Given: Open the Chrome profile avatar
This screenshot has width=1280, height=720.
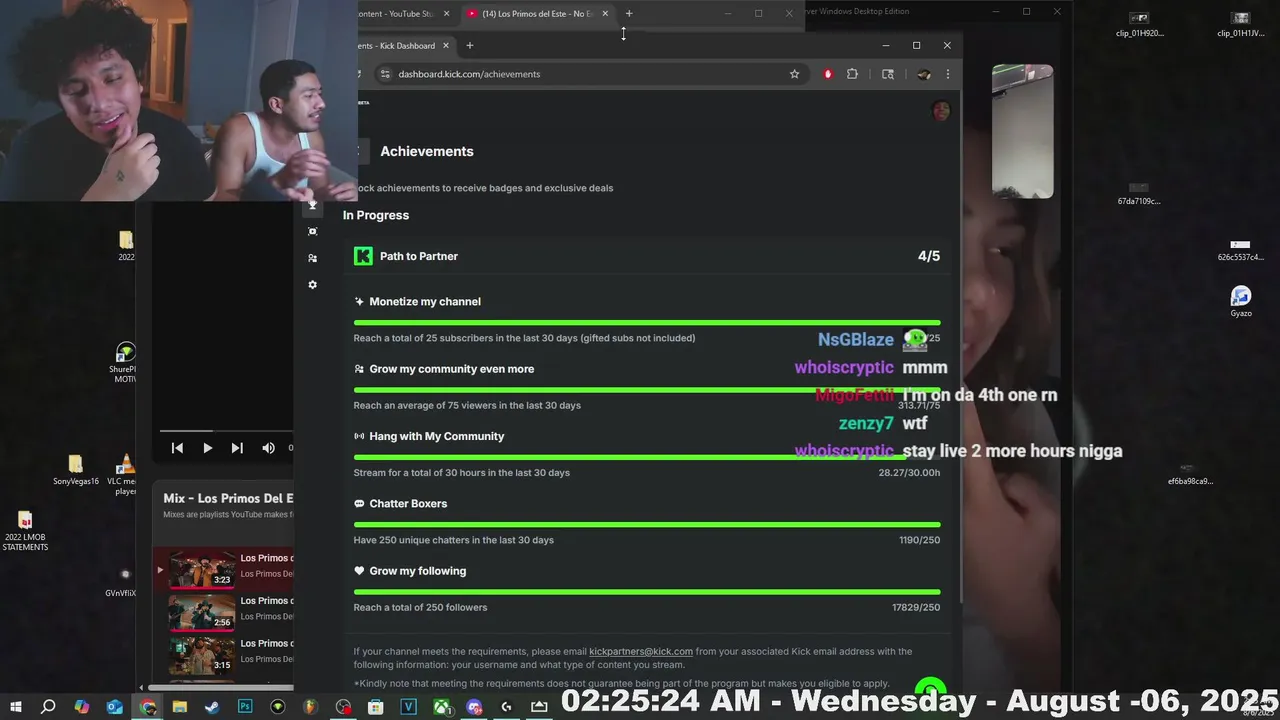Looking at the screenshot, I should pyautogui.click(x=924, y=74).
